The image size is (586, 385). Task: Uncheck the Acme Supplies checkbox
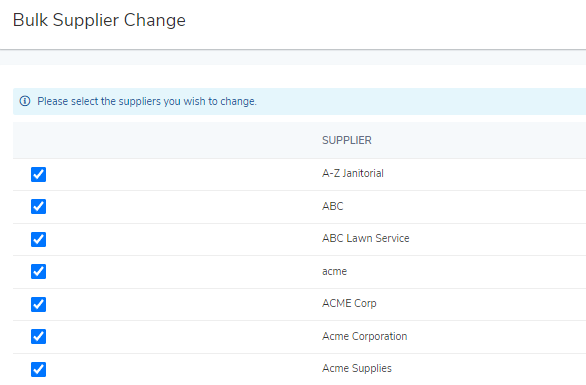[38, 369]
